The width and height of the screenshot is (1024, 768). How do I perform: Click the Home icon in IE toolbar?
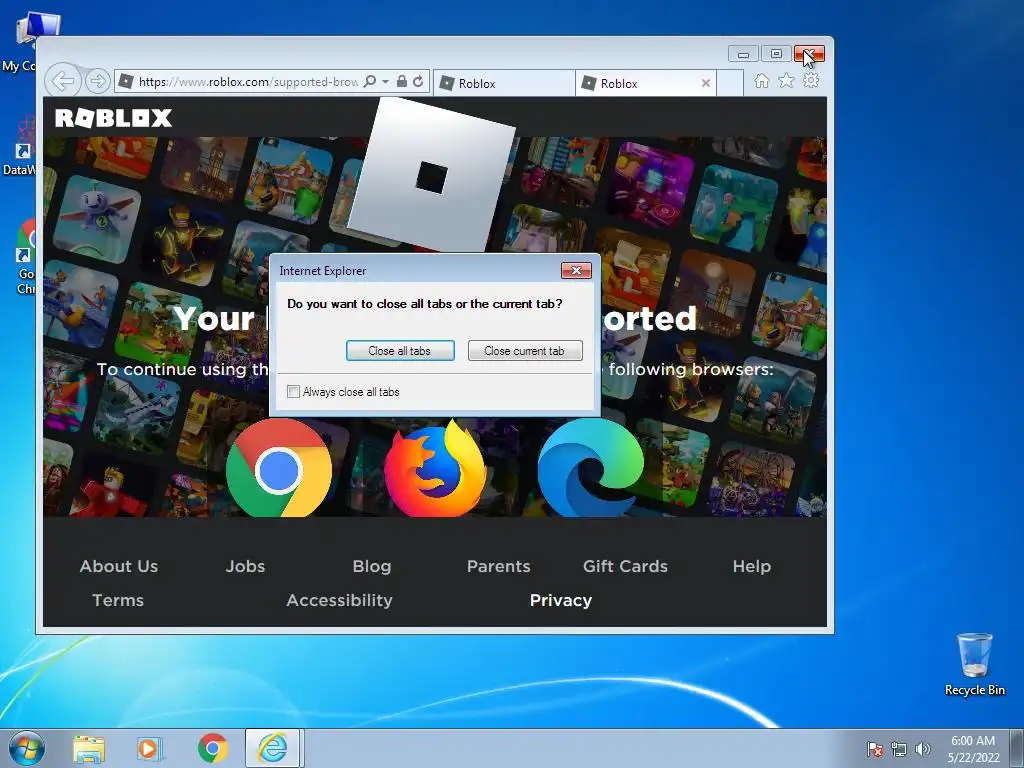[761, 80]
